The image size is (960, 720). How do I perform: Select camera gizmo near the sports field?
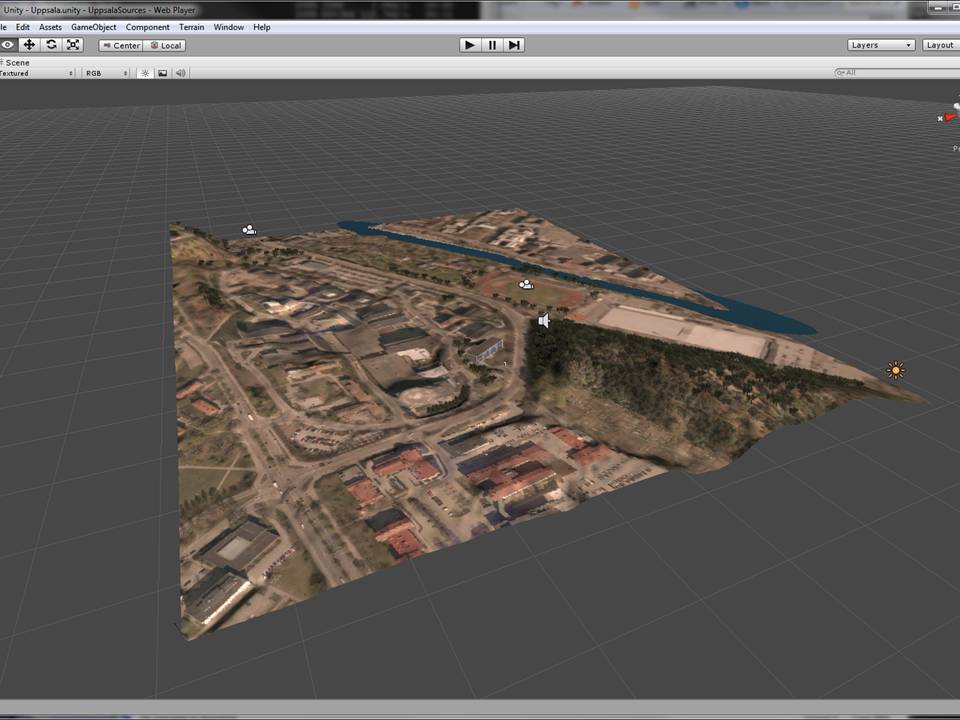coord(525,285)
